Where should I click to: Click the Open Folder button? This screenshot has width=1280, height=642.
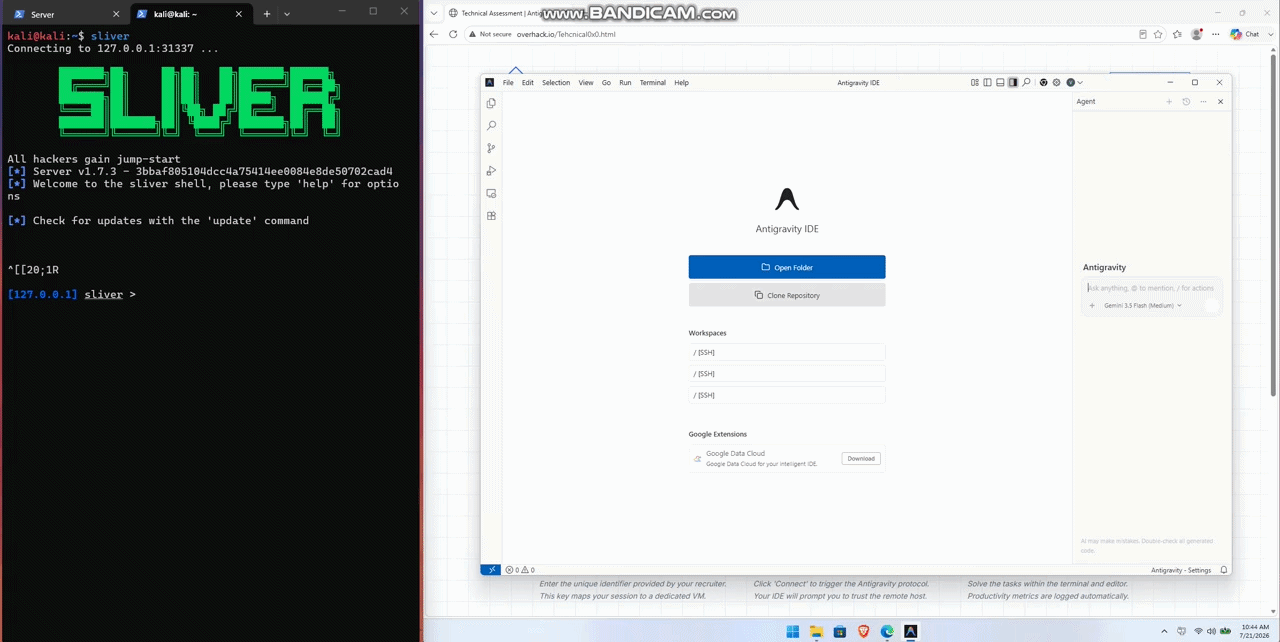coord(787,267)
